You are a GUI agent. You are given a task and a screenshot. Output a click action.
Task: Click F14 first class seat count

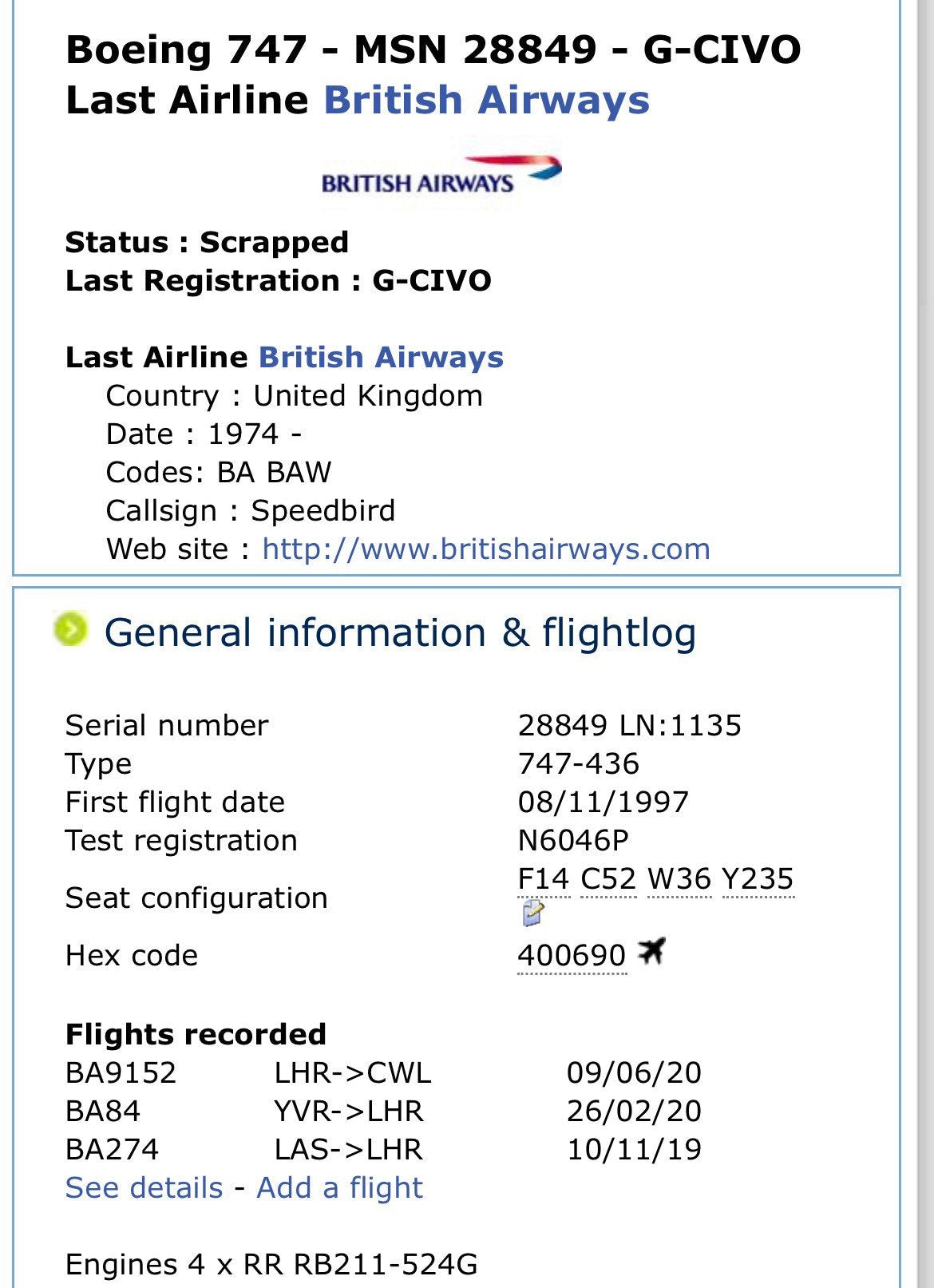pos(544,879)
